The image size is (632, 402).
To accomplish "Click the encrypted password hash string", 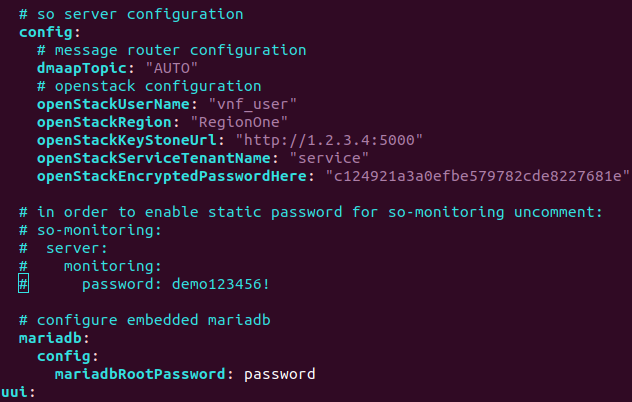I will pos(477,176).
